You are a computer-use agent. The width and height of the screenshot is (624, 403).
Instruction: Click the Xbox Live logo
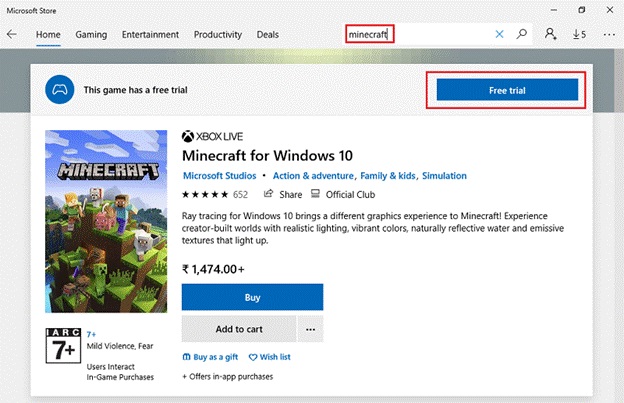point(213,136)
